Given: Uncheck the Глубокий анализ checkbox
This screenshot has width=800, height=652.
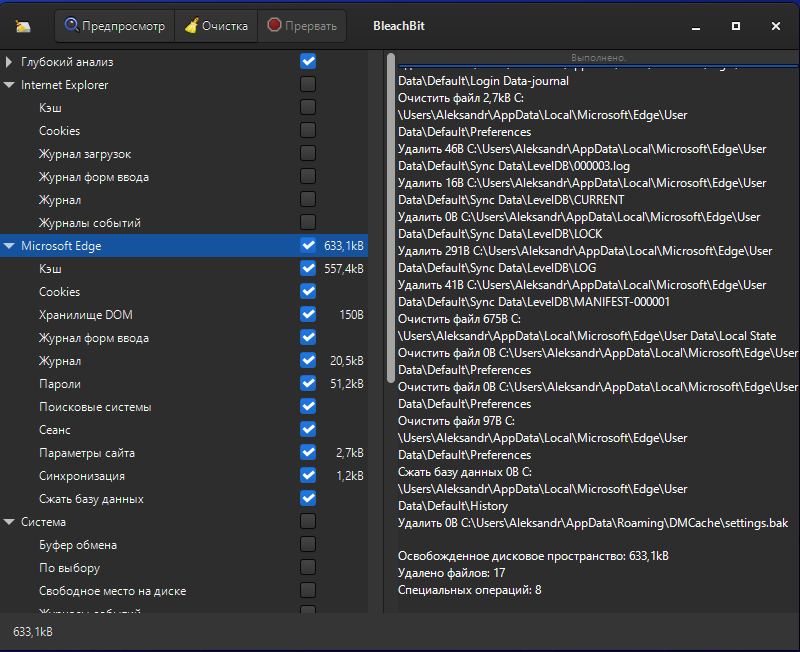Looking at the screenshot, I should [x=308, y=62].
